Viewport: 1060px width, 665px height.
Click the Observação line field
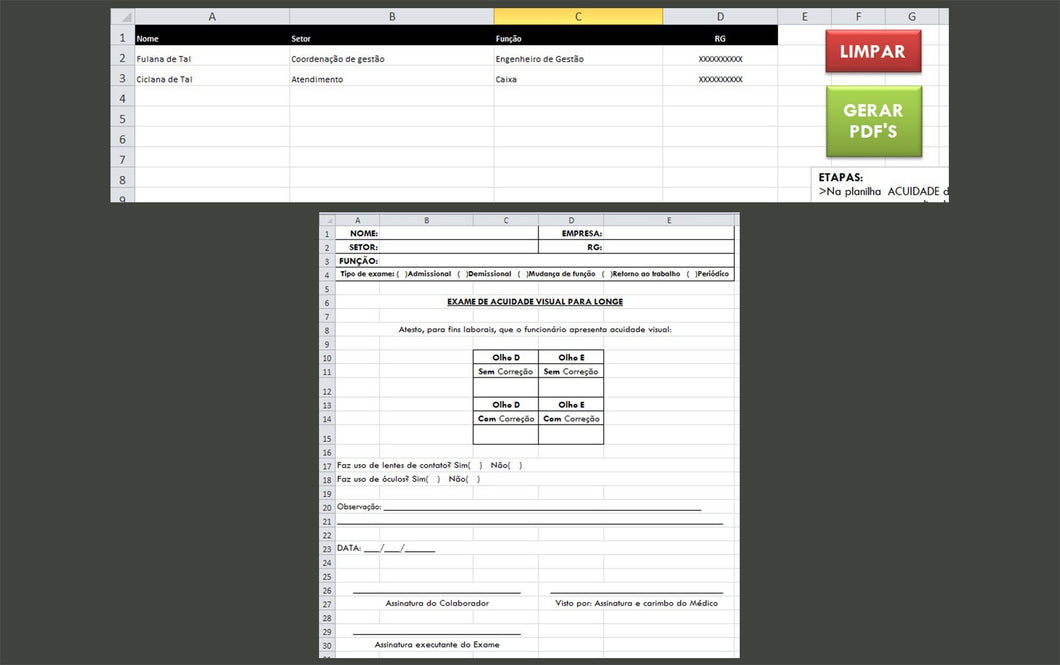tap(540, 507)
